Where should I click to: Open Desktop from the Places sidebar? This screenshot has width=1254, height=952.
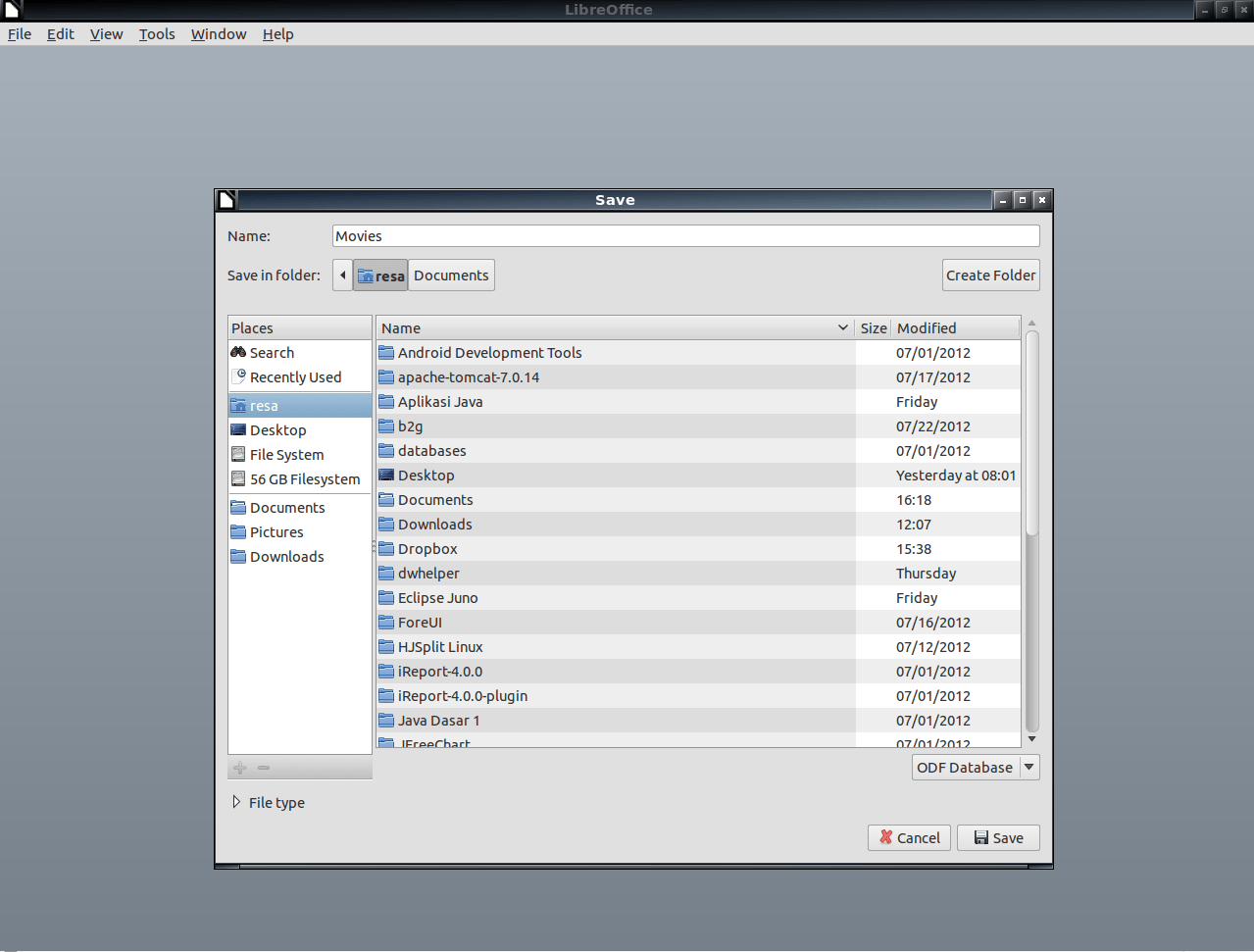pos(278,429)
